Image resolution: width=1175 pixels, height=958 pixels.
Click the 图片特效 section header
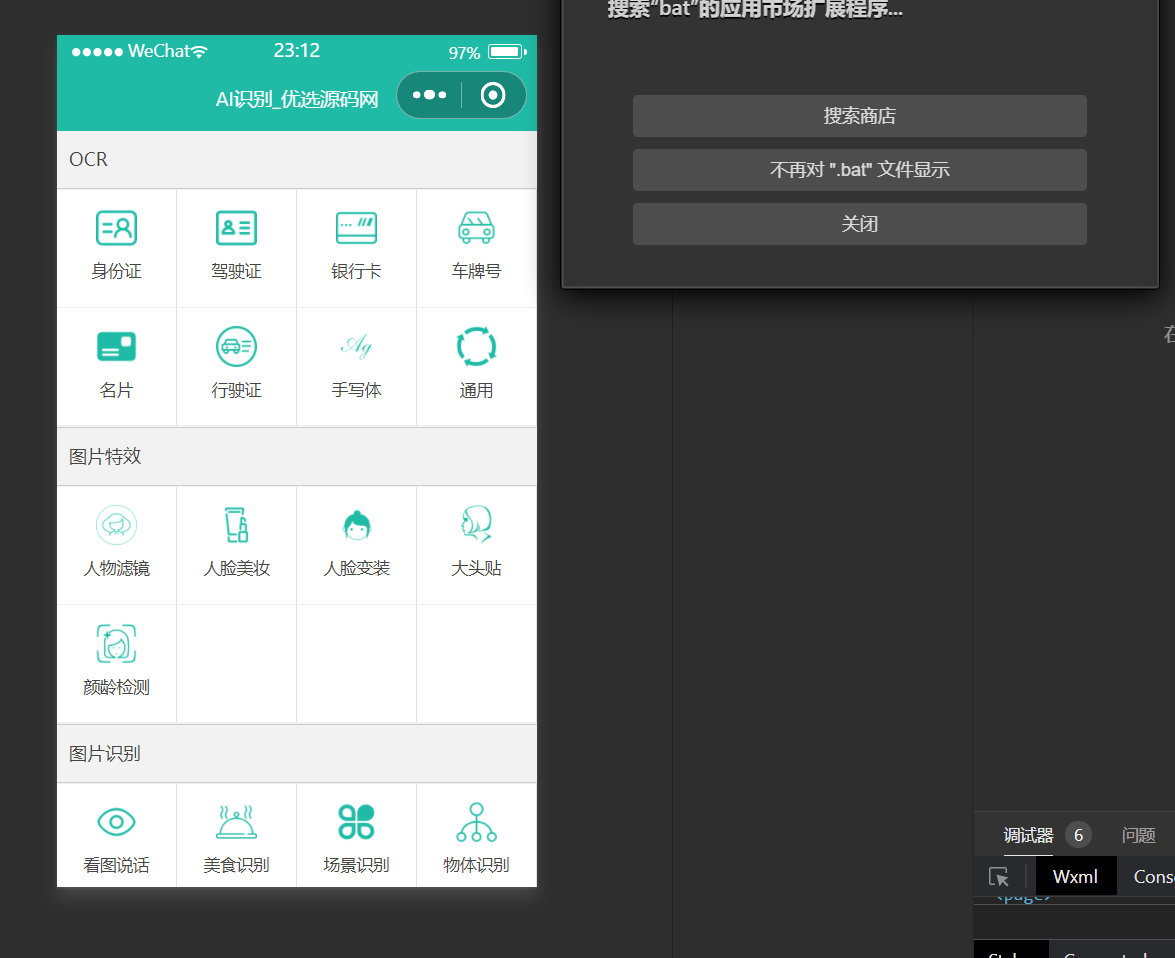(297, 457)
